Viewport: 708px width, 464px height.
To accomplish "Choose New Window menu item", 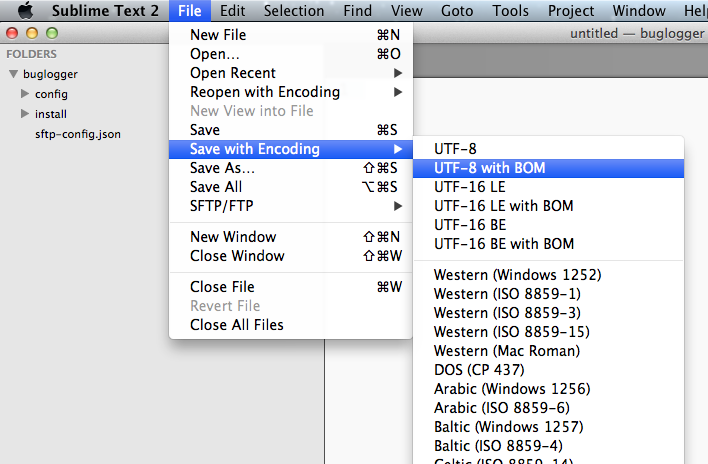I will [x=291, y=237].
